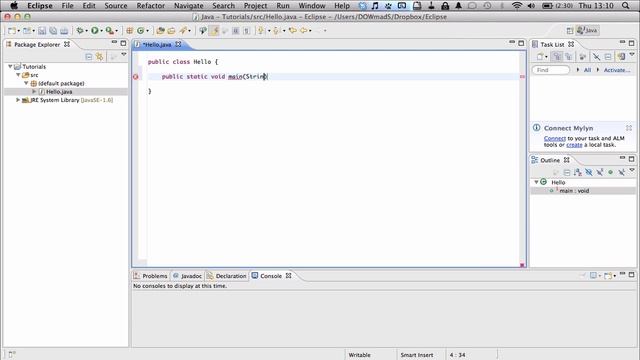The image size is (640, 360).
Task: Click the New Task icon in Task List
Action: pyautogui.click(x=540, y=57)
